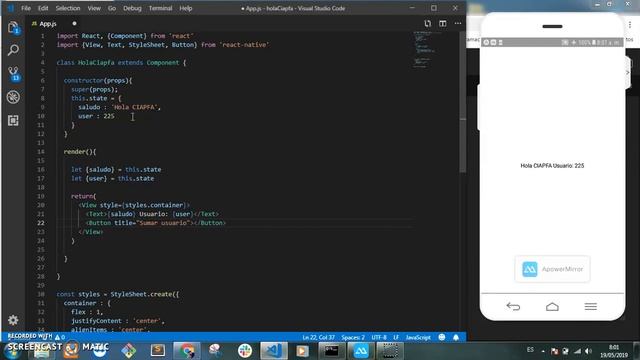Open the three-dot menu in the browser window

click(630, 25)
